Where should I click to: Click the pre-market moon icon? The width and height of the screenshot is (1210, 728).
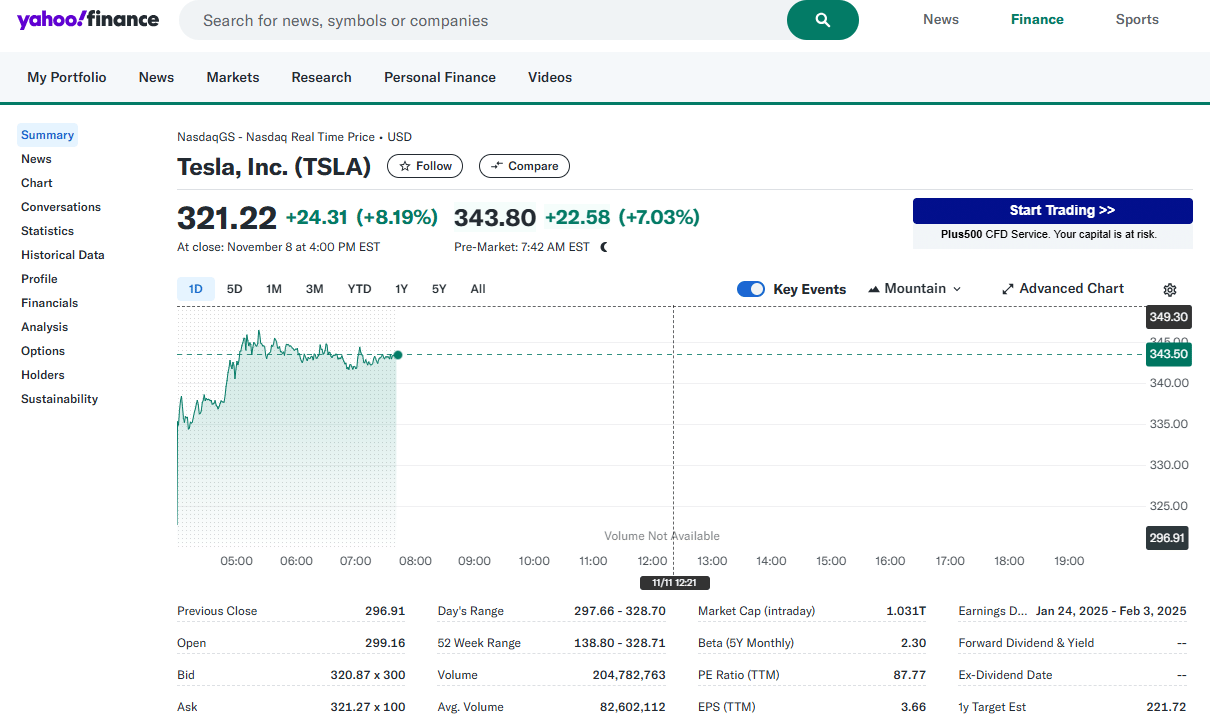604,247
